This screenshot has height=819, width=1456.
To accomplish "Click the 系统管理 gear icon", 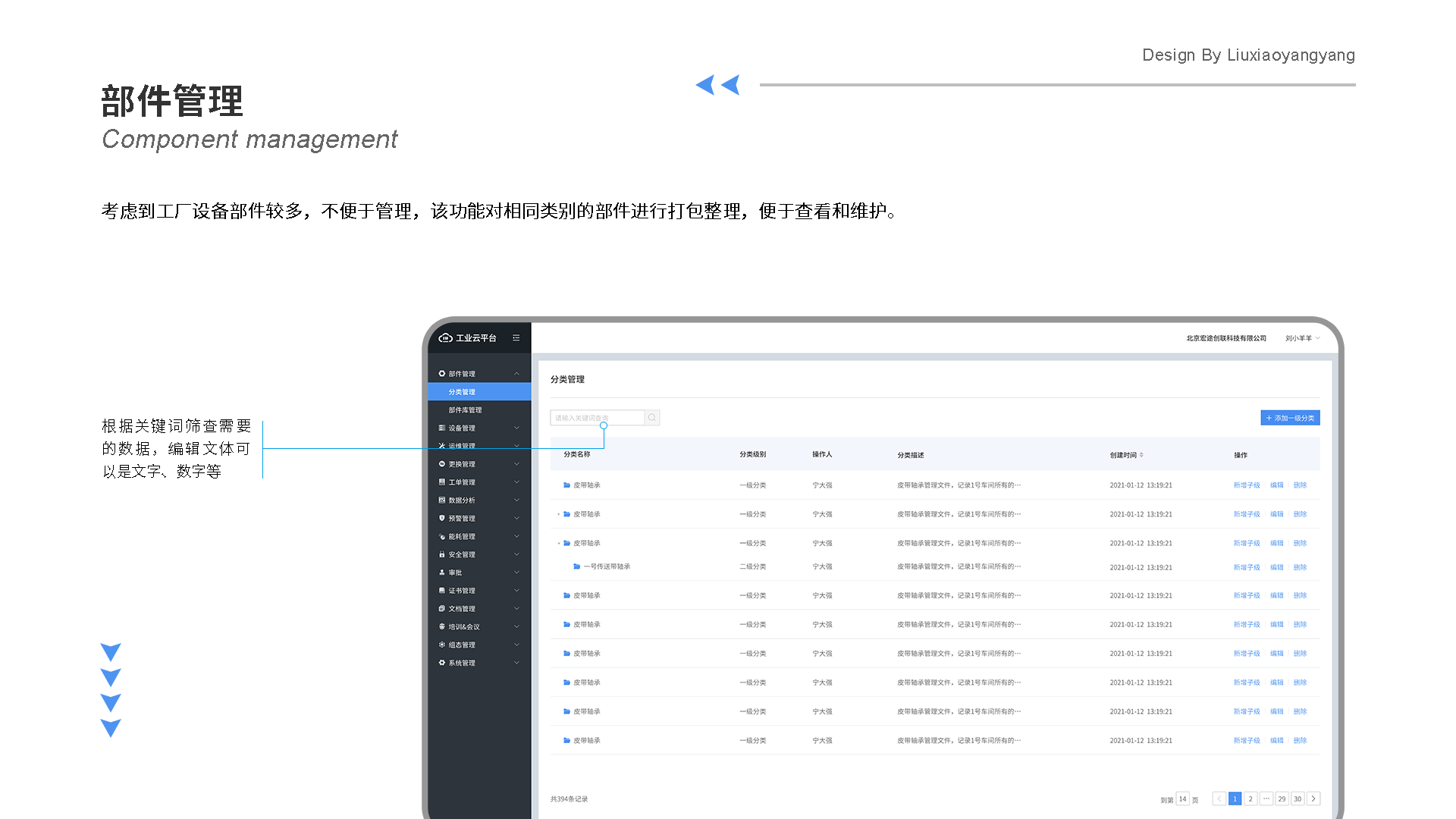I will (x=442, y=663).
